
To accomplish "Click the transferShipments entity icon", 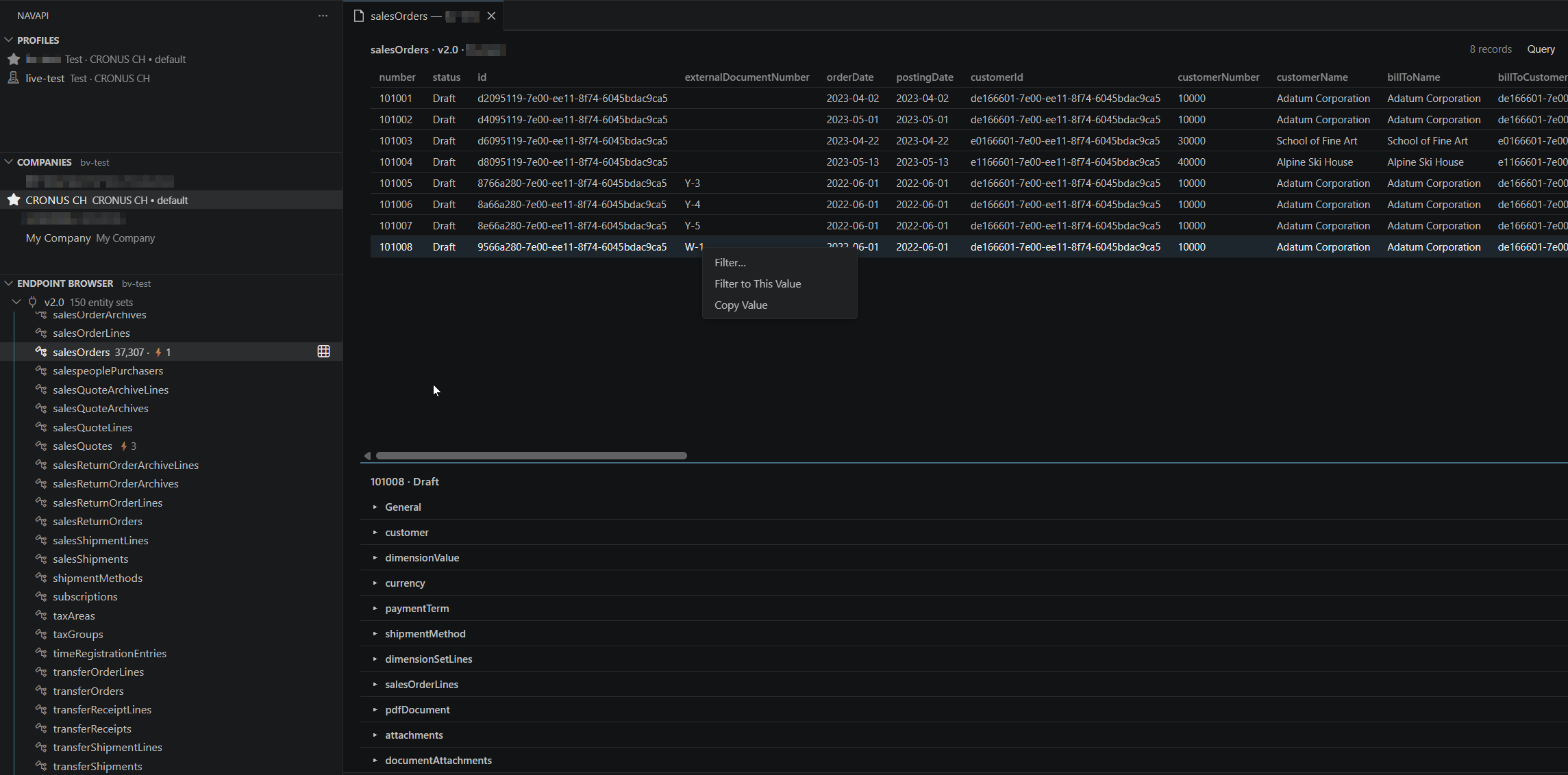I will [x=41, y=766].
